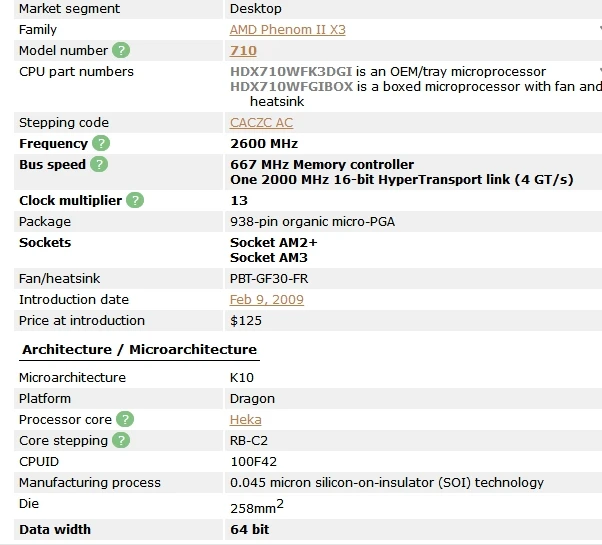Click the Package row label

[x=45, y=222]
